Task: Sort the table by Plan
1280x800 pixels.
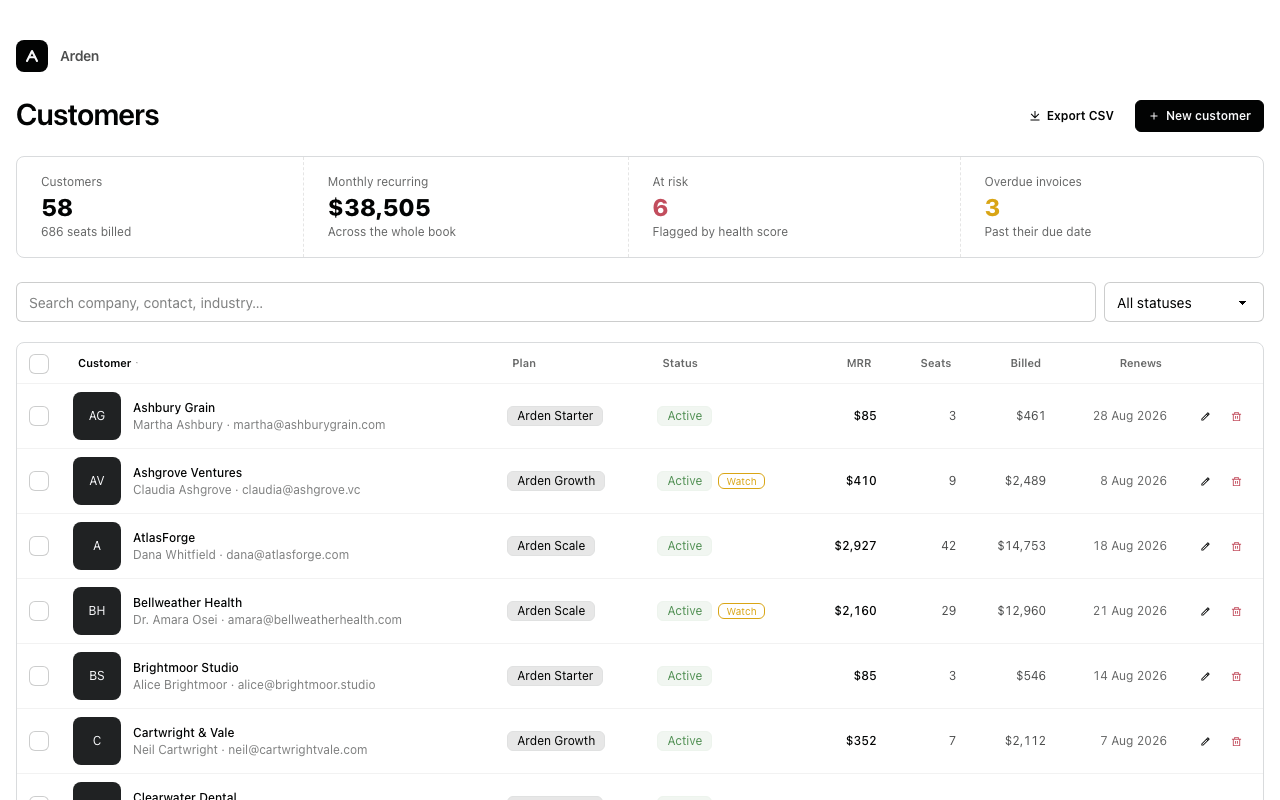Action: (x=524, y=363)
